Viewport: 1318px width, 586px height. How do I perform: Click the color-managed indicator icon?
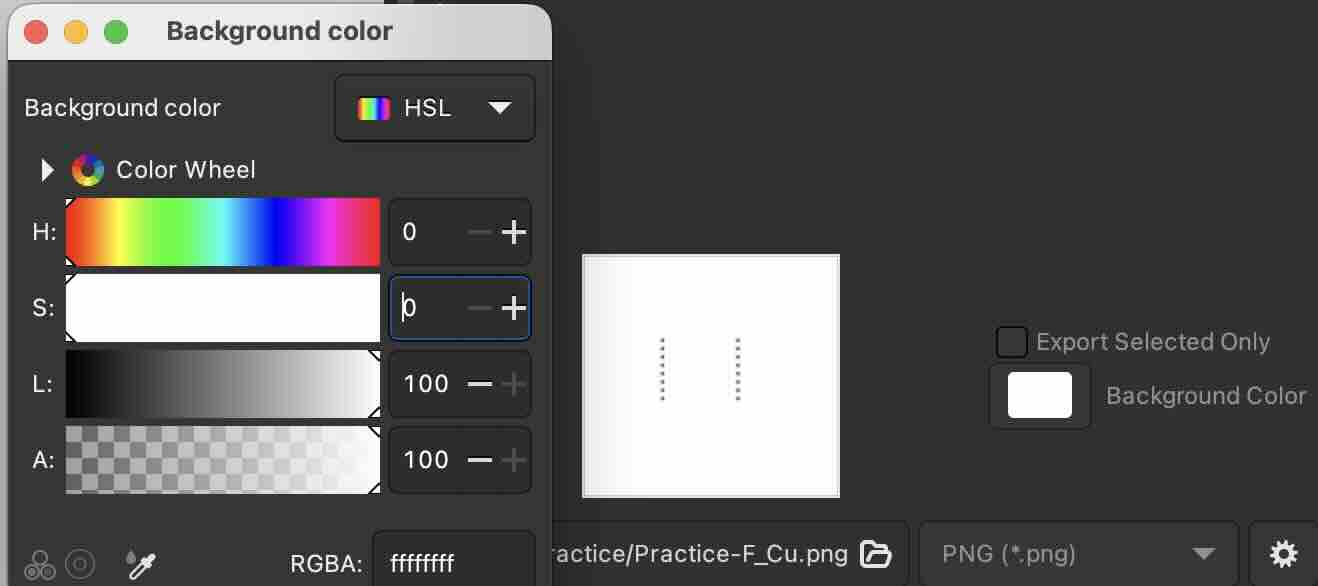click(40, 566)
